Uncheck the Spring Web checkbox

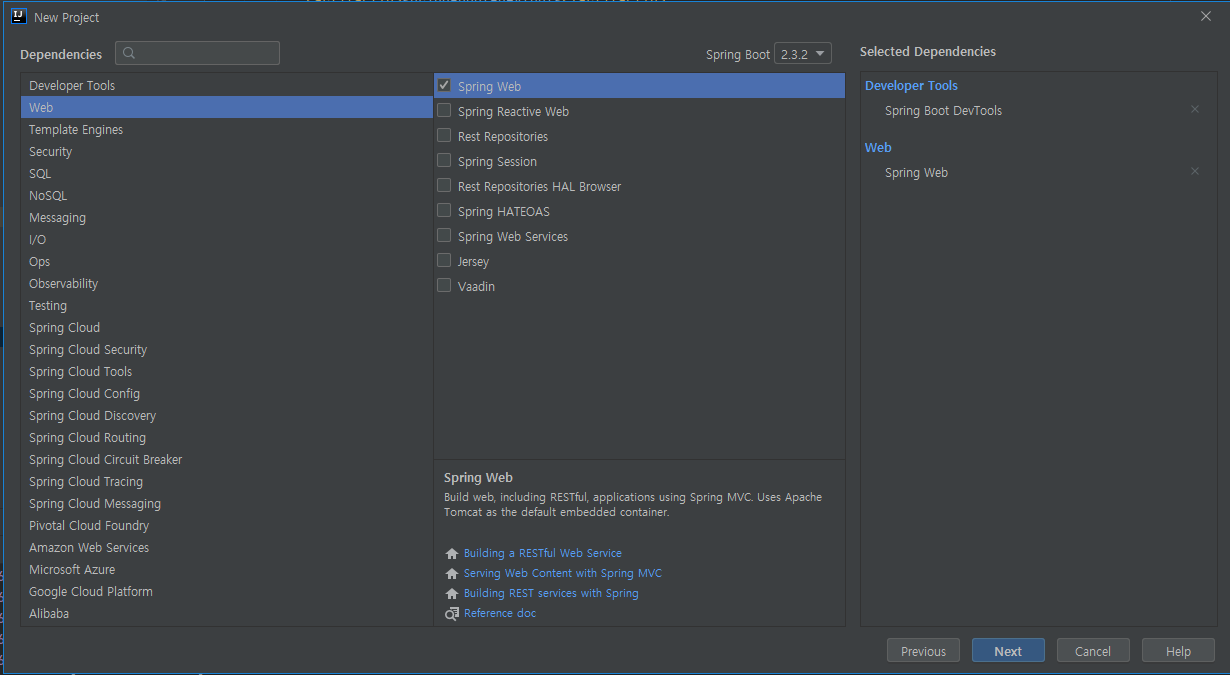(444, 86)
